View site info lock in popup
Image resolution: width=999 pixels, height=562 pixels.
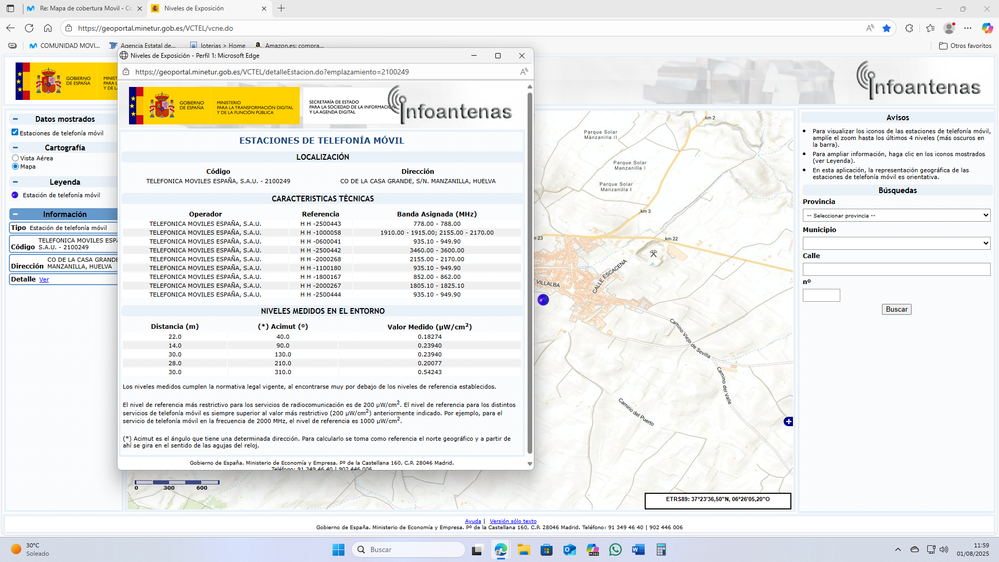(126, 72)
